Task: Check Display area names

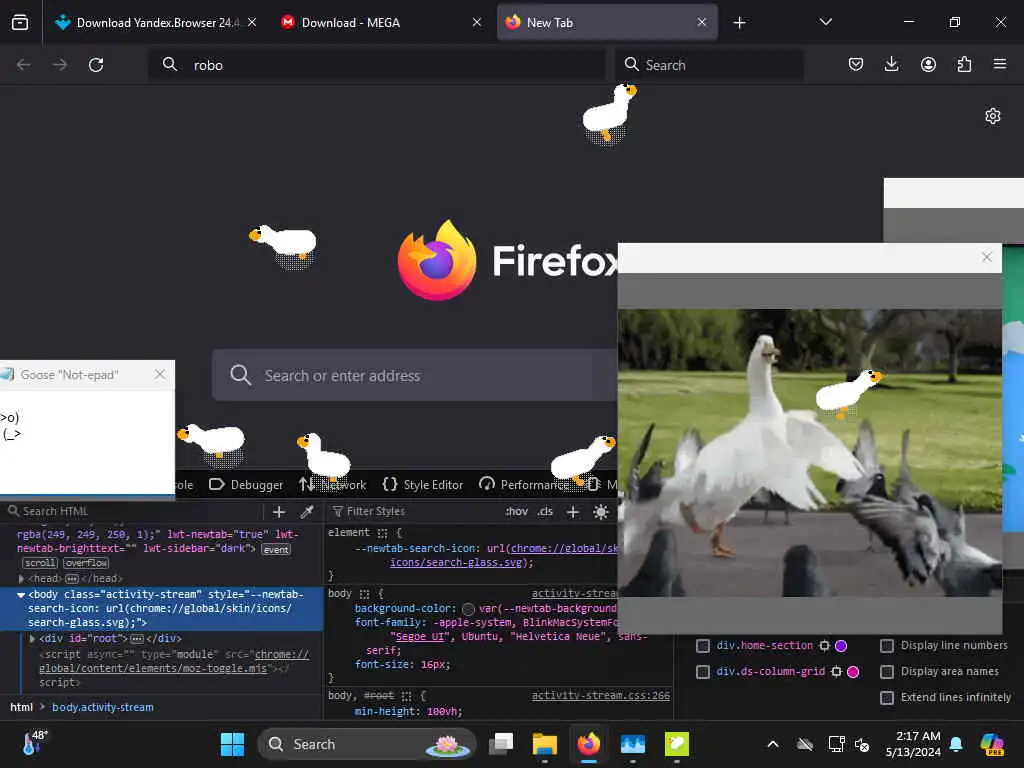Action: pos(887,672)
